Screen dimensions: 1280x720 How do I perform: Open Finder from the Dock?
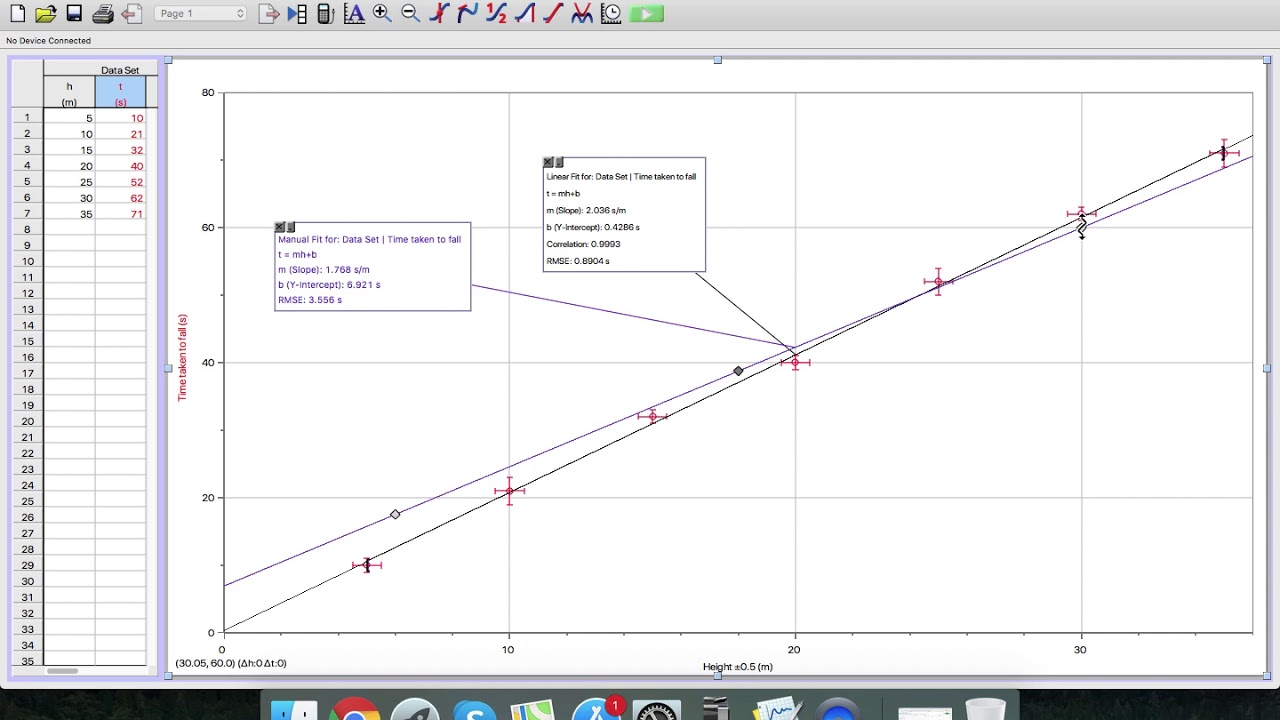pos(294,709)
